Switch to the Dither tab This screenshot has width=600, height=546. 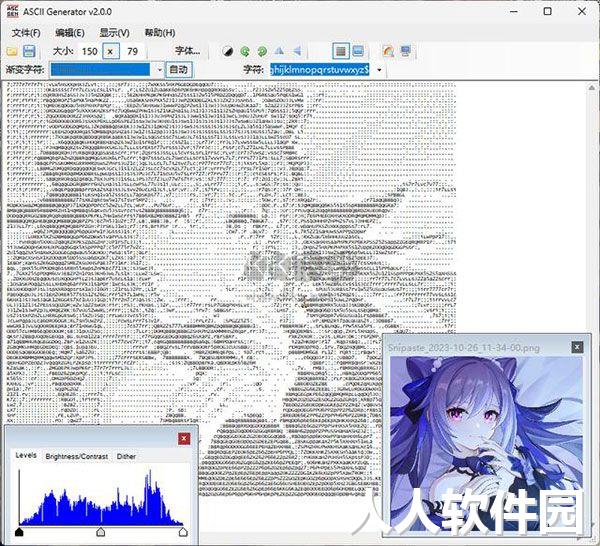[x=126, y=456]
